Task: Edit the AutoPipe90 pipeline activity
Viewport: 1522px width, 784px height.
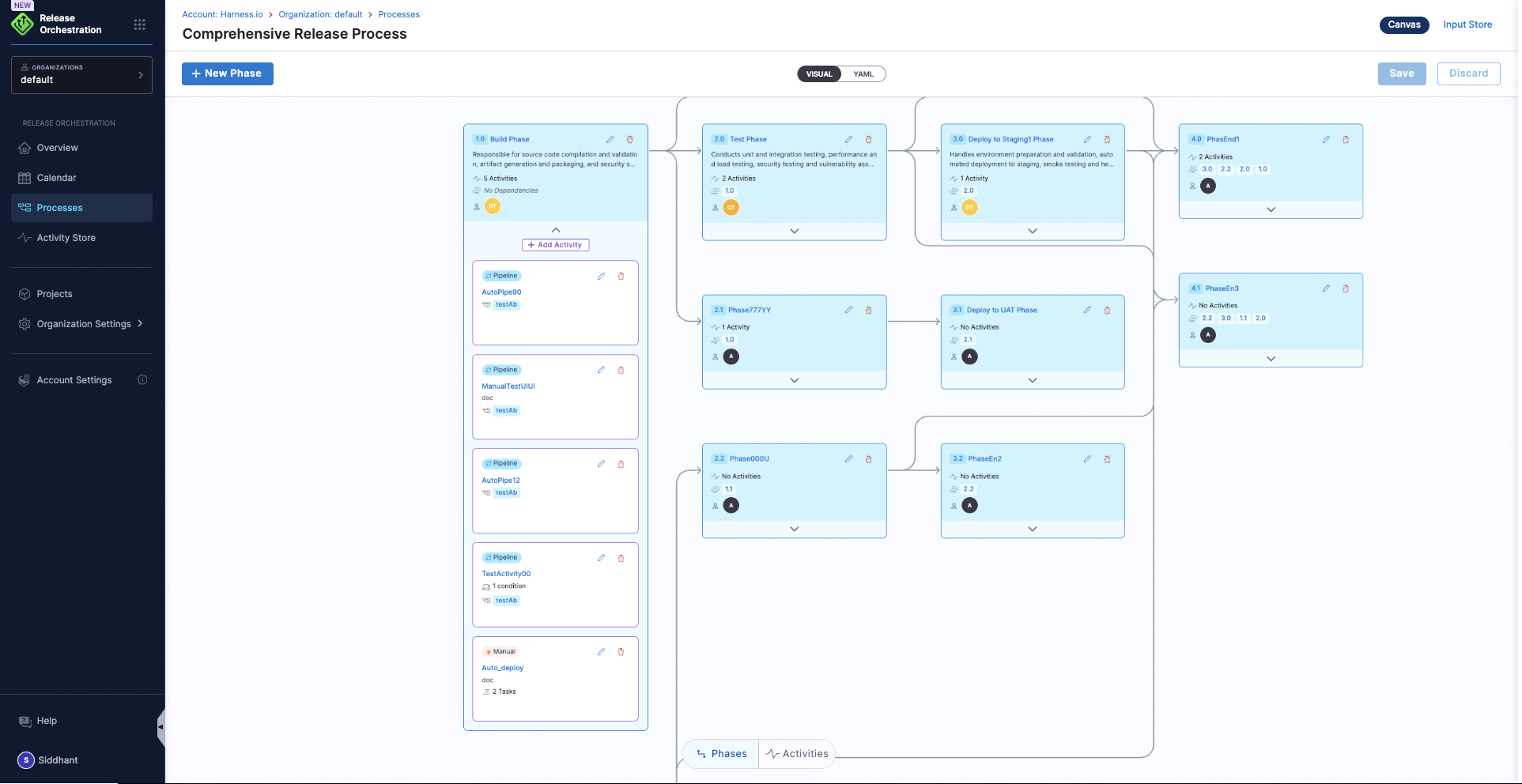Action: [x=601, y=277]
